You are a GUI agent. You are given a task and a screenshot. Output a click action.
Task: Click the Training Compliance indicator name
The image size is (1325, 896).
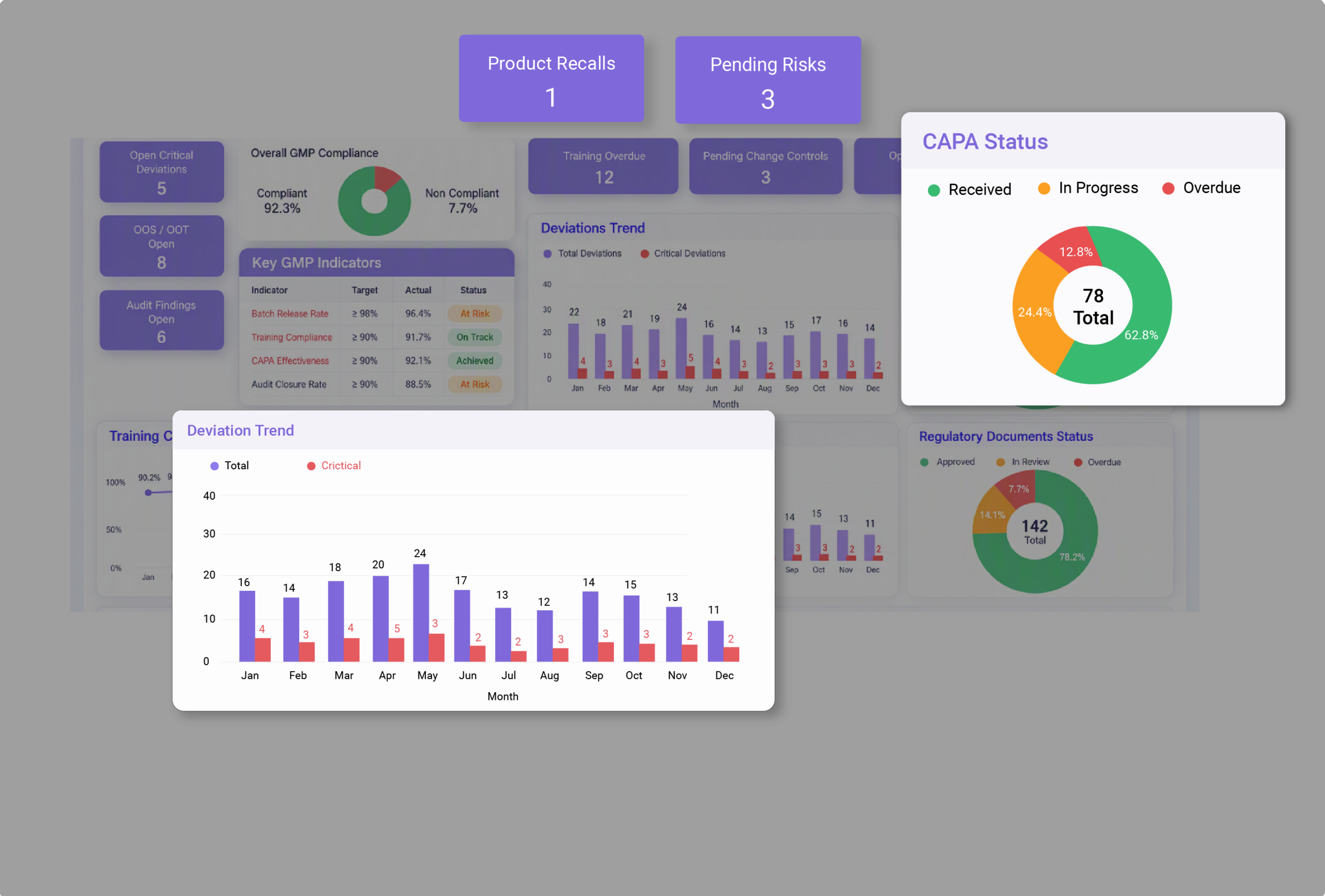[291, 337]
